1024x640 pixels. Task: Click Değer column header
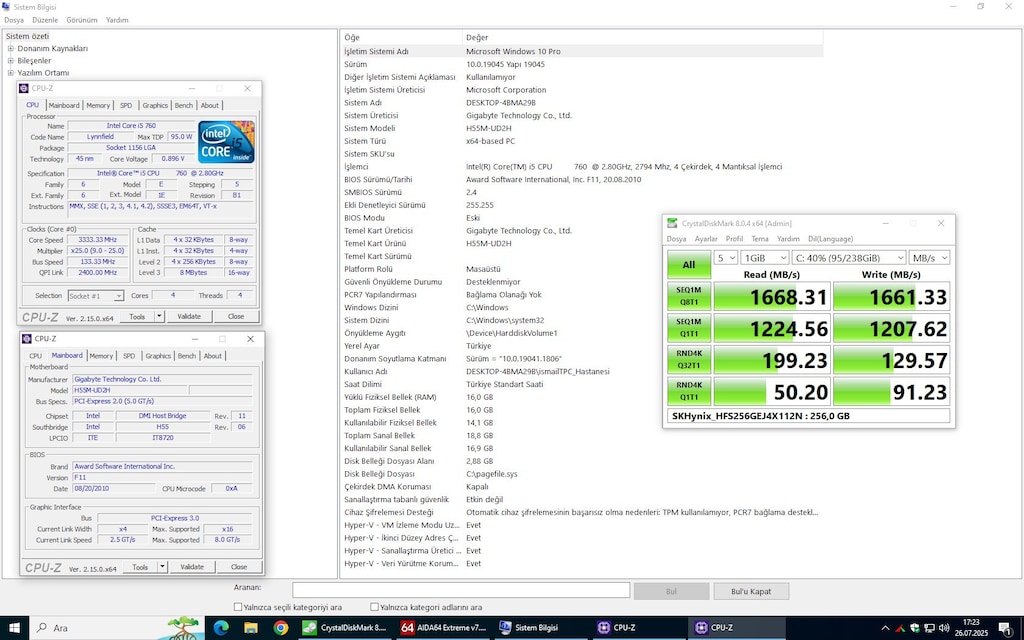click(x=643, y=37)
